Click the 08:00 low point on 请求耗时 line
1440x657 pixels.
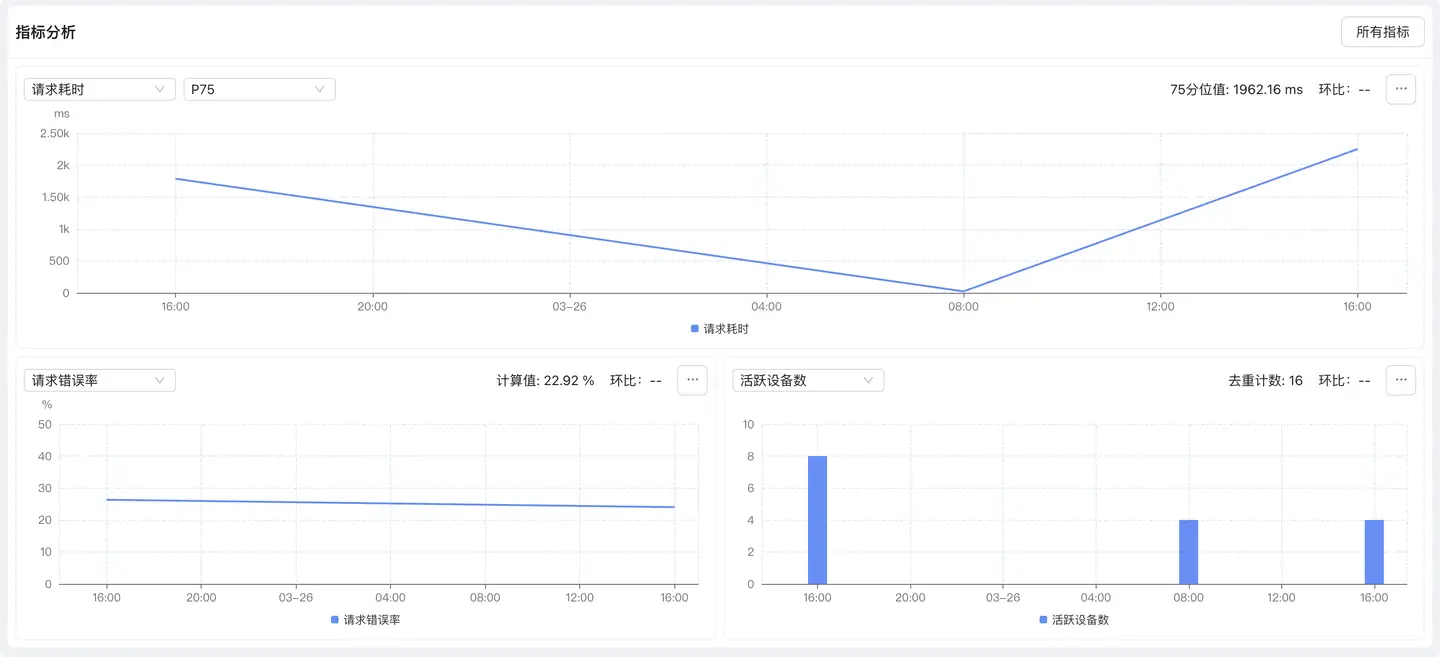(x=963, y=291)
